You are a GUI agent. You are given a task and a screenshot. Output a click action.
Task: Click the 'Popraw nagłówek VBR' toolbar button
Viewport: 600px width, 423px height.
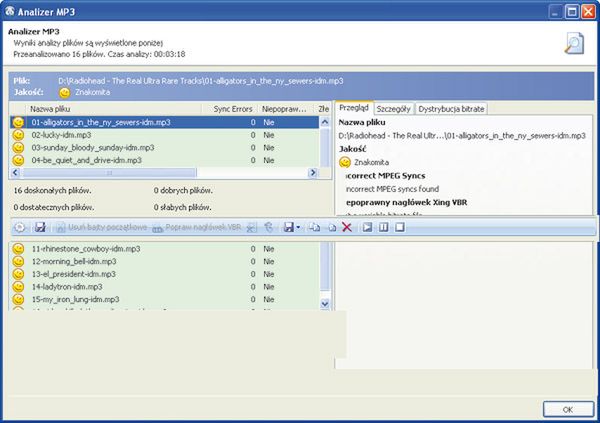coord(196,228)
